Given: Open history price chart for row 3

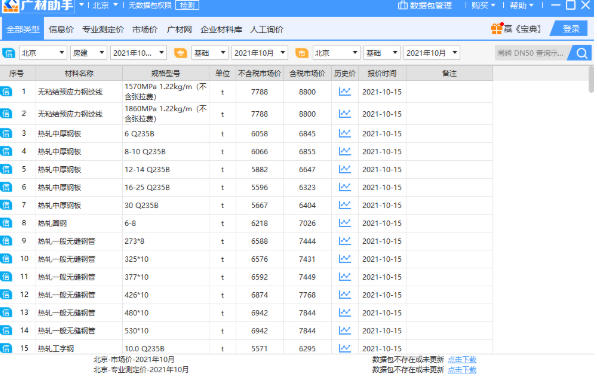Looking at the screenshot, I should tap(345, 133).
